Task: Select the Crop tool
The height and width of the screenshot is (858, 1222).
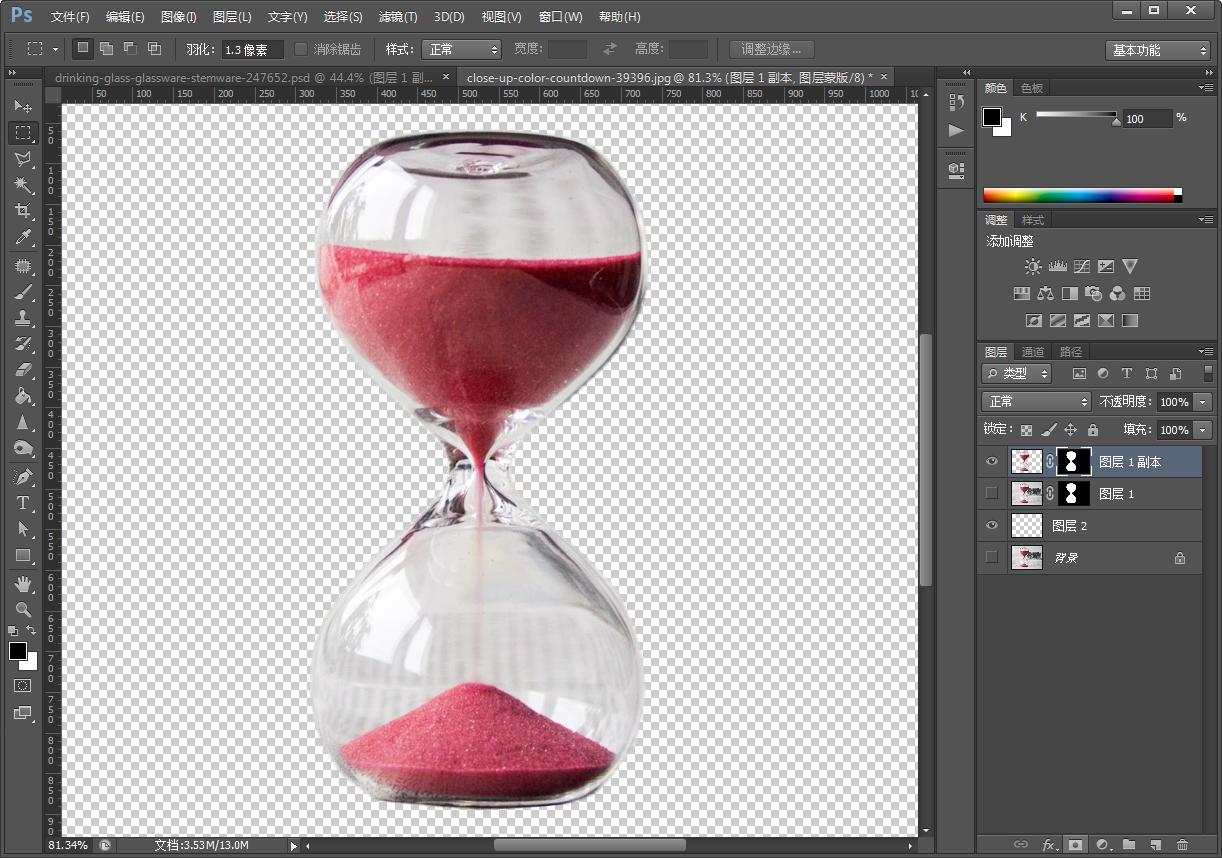Action: click(23, 211)
